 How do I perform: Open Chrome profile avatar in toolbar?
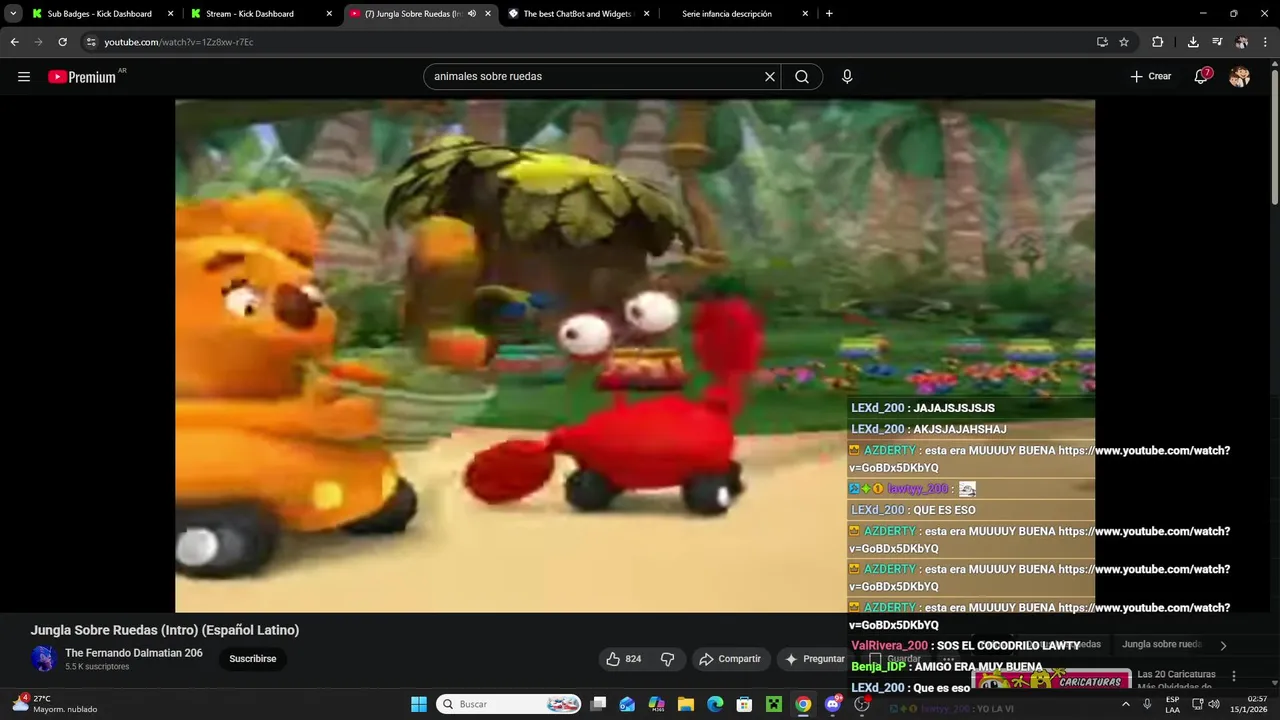(x=1241, y=42)
